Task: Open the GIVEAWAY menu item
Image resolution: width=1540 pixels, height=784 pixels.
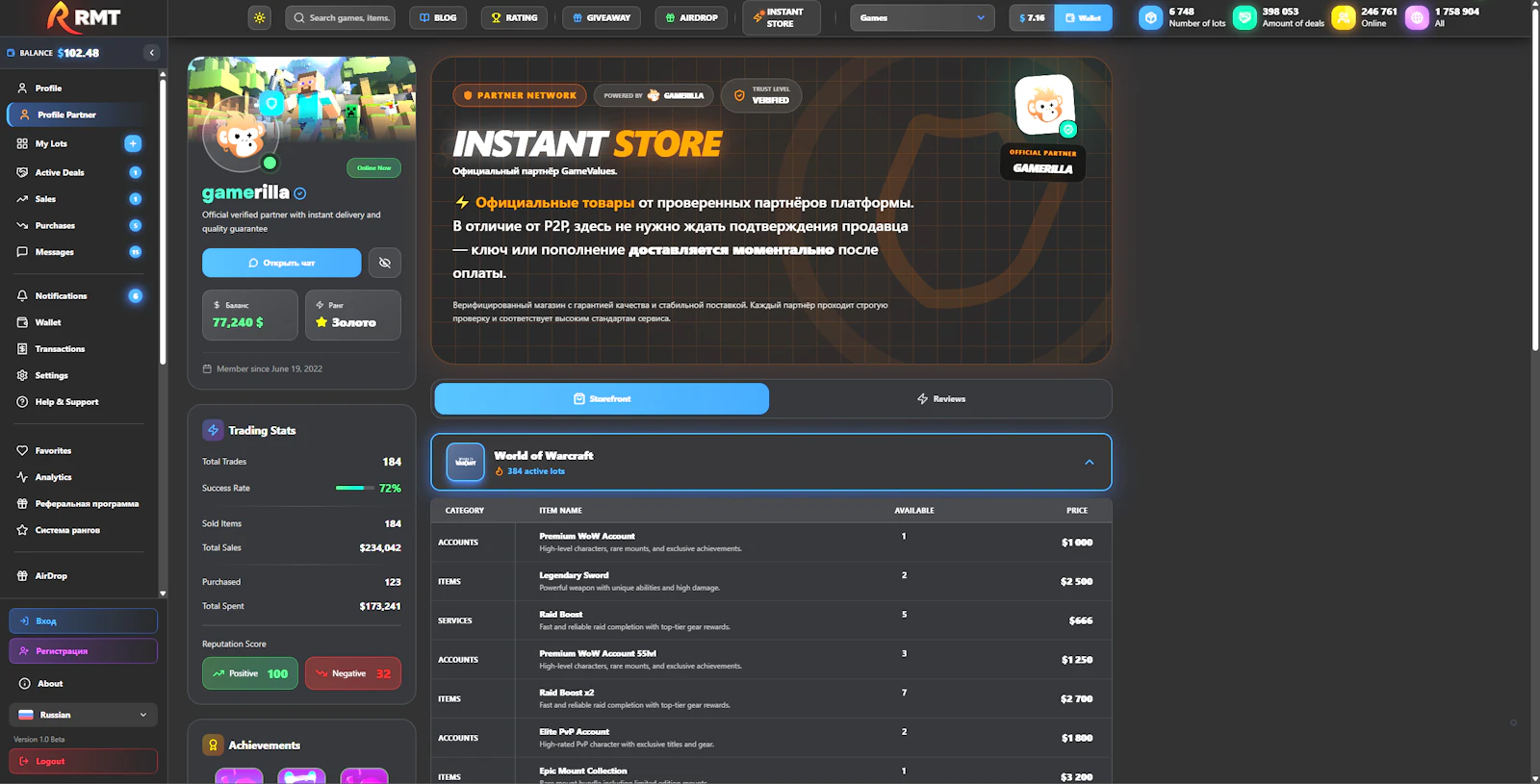Action: click(601, 17)
